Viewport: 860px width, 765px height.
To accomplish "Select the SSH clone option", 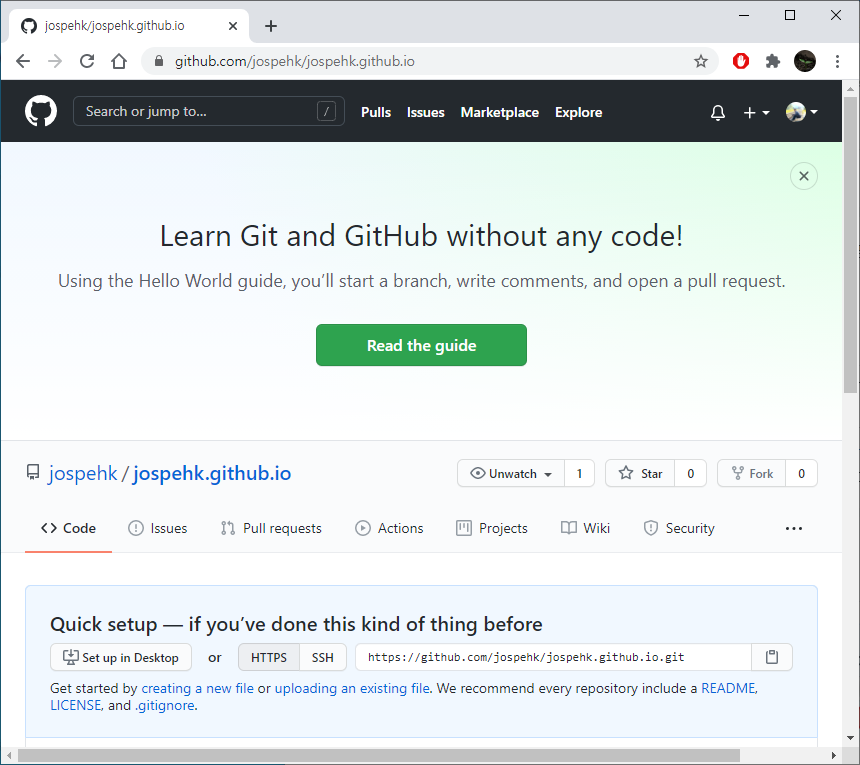I will (x=323, y=657).
